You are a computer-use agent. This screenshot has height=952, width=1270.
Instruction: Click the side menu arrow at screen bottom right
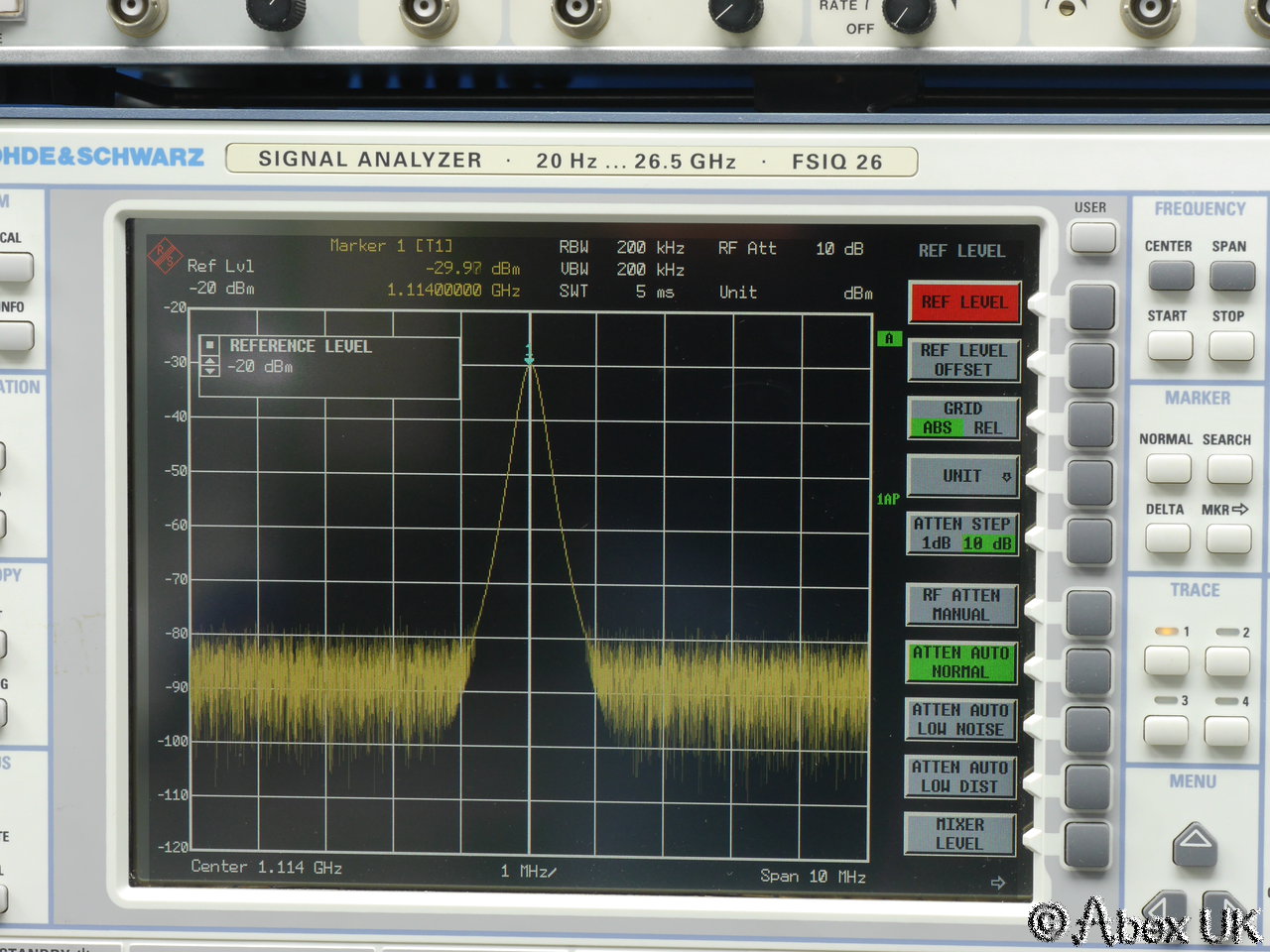pyautogui.click(x=998, y=882)
